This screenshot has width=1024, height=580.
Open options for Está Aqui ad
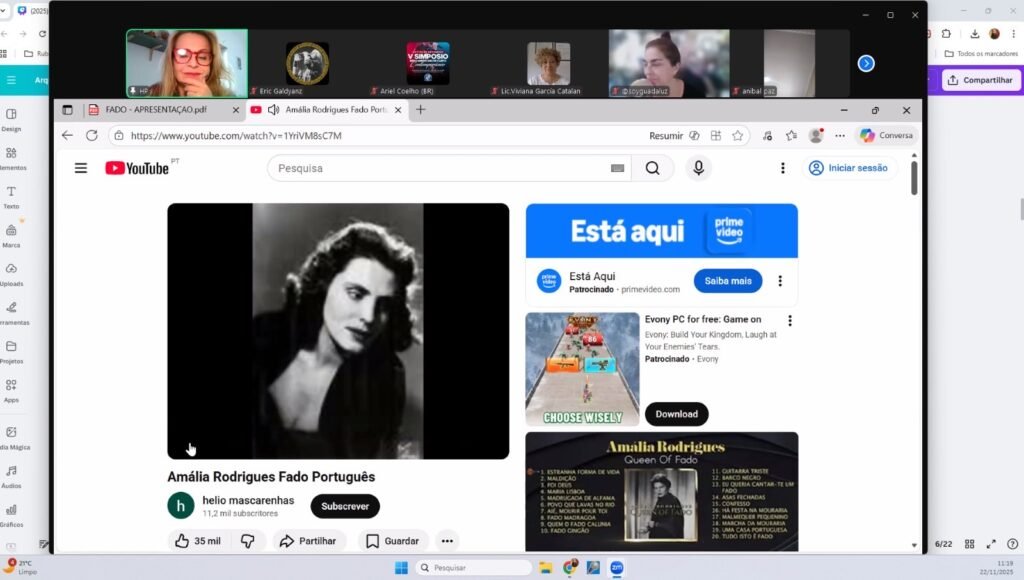click(x=780, y=281)
